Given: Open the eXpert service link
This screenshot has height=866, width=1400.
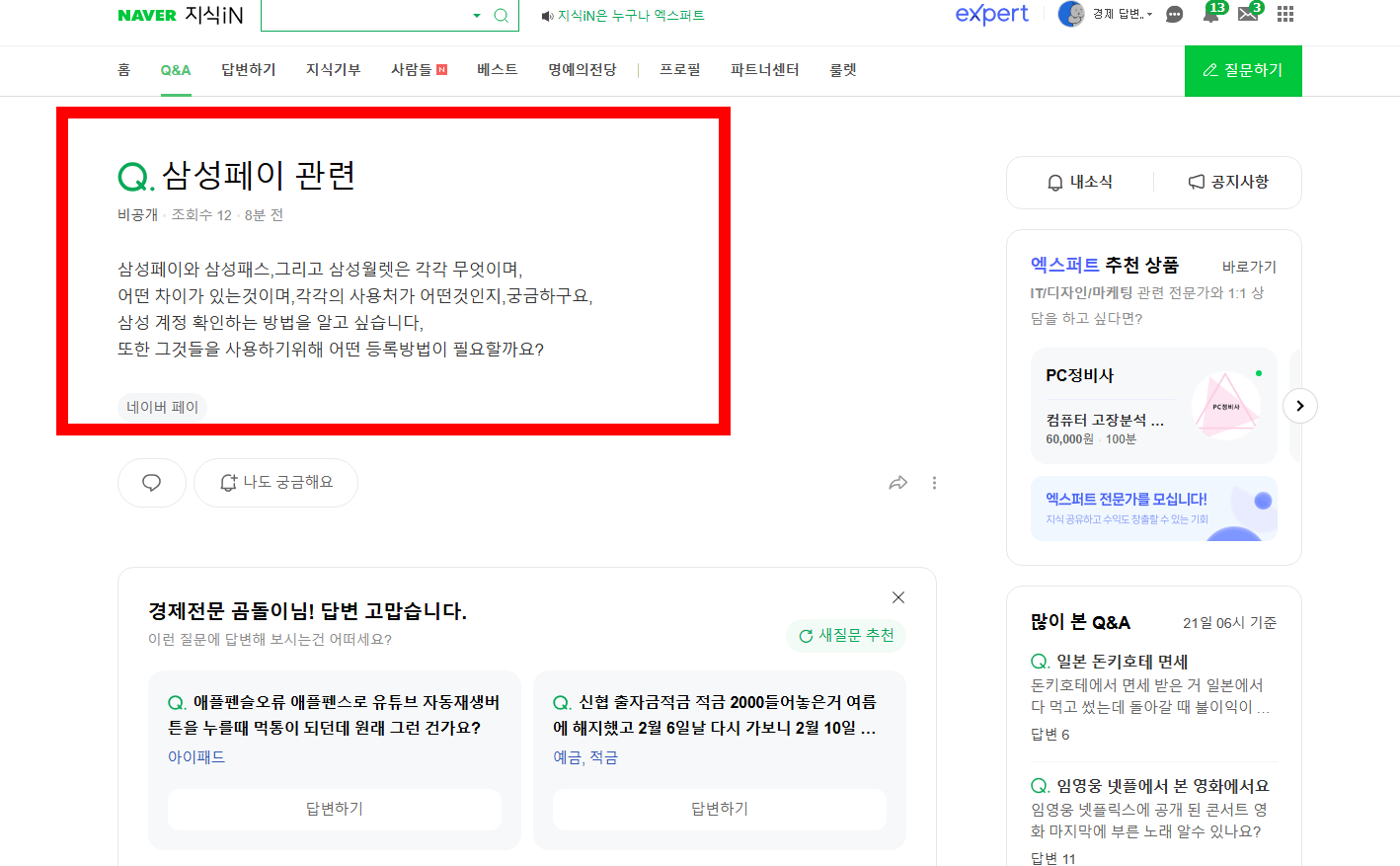Looking at the screenshot, I should 991,14.
